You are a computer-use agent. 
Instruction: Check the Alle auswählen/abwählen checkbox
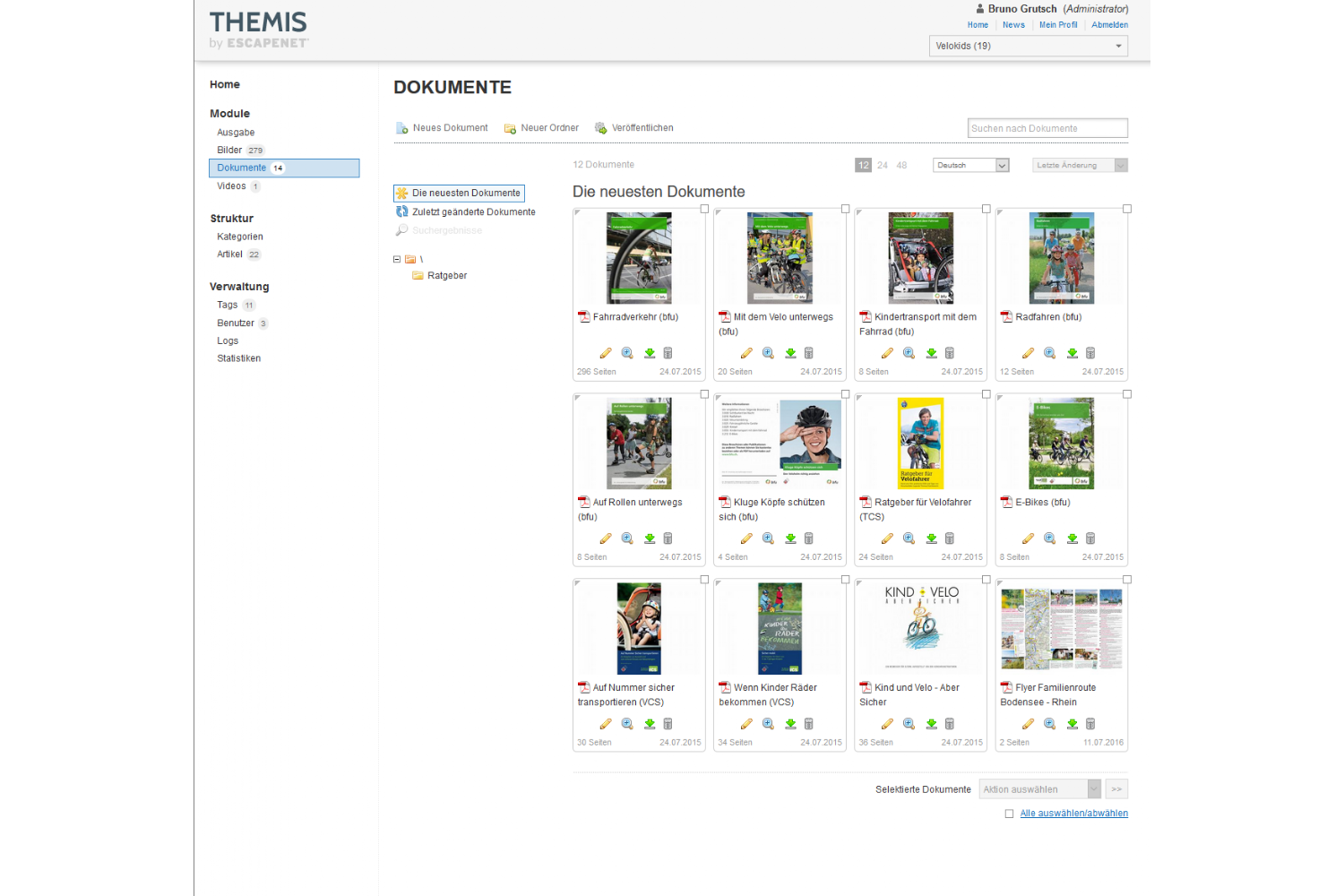[x=1009, y=814]
